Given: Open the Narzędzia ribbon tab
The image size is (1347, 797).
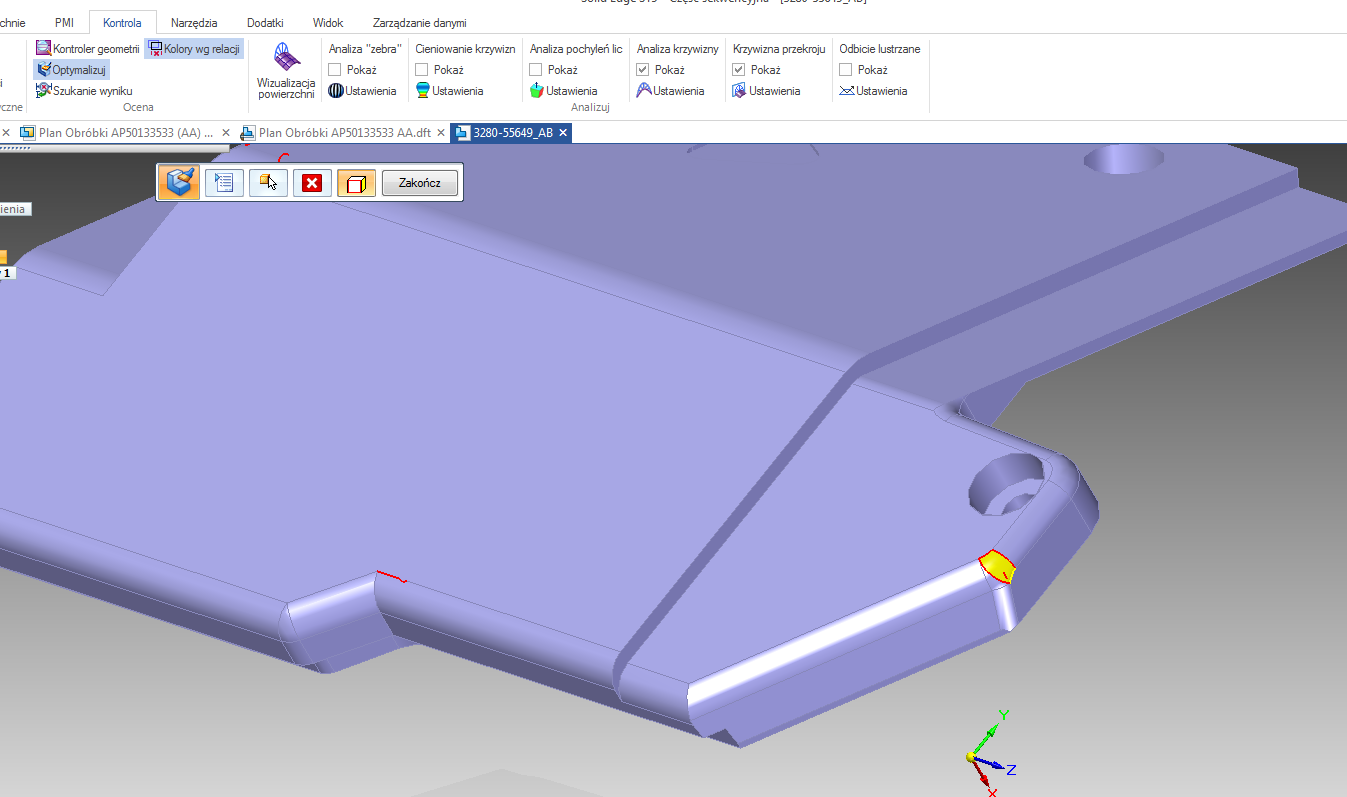Looking at the screenshot, I should [x=194, y=22].
